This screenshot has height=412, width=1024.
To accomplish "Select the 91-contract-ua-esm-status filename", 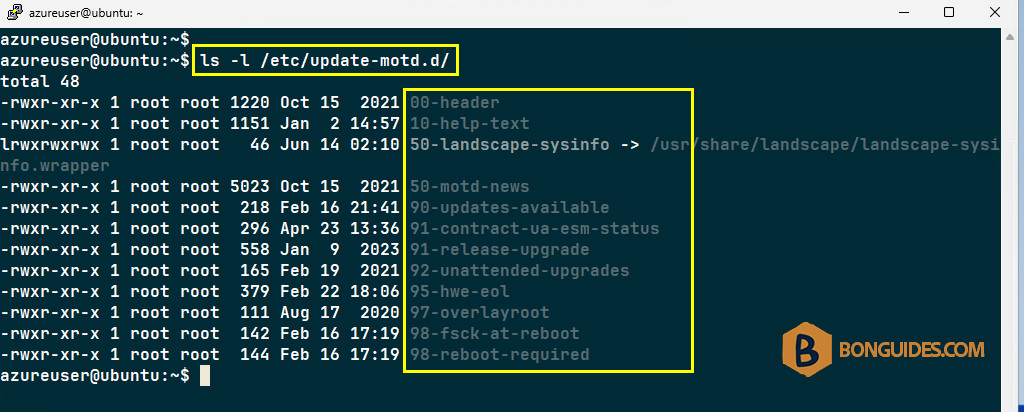I will pos(535,229).
